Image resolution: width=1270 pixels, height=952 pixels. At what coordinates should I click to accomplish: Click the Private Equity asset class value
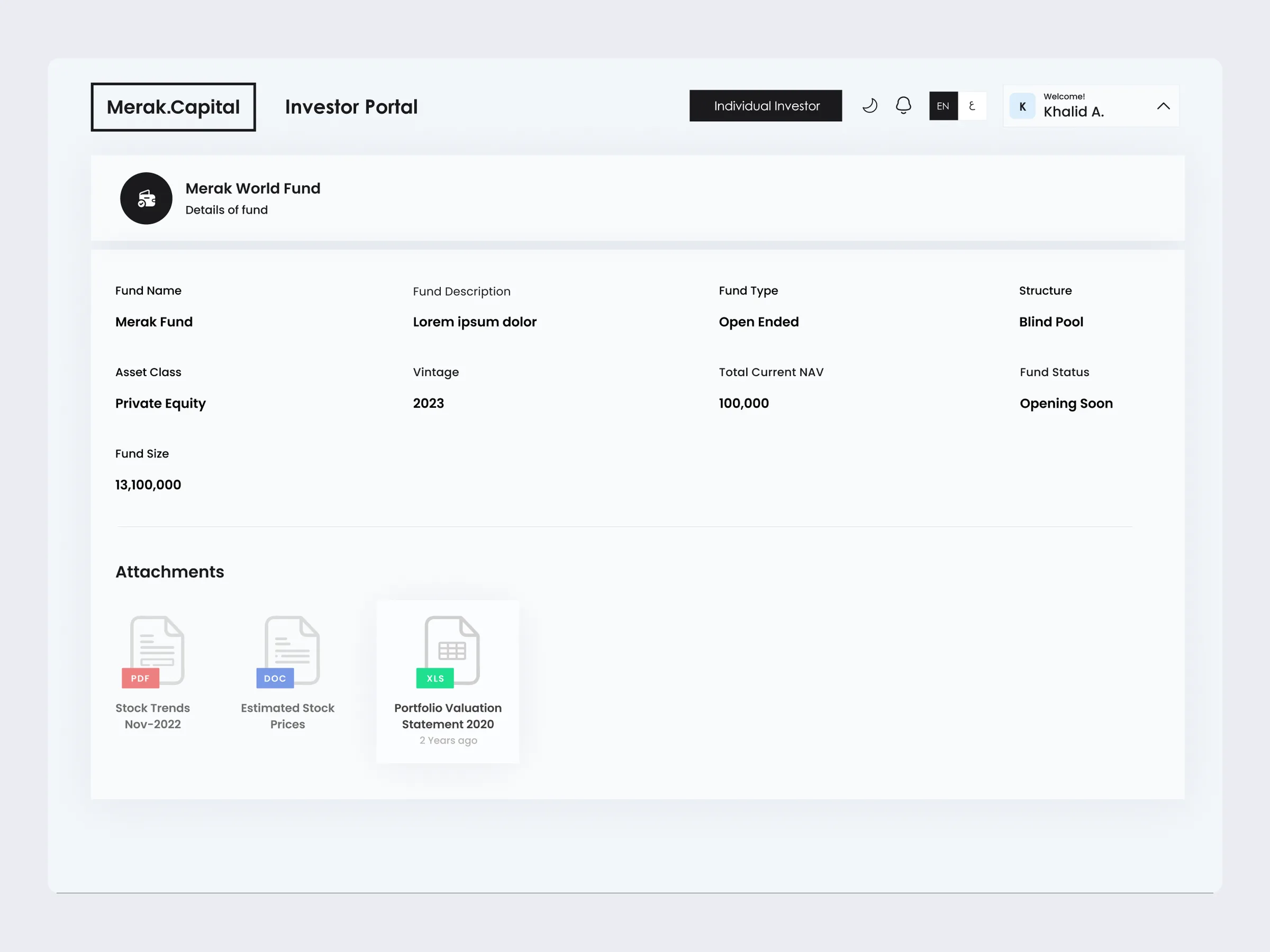(160, 404)
